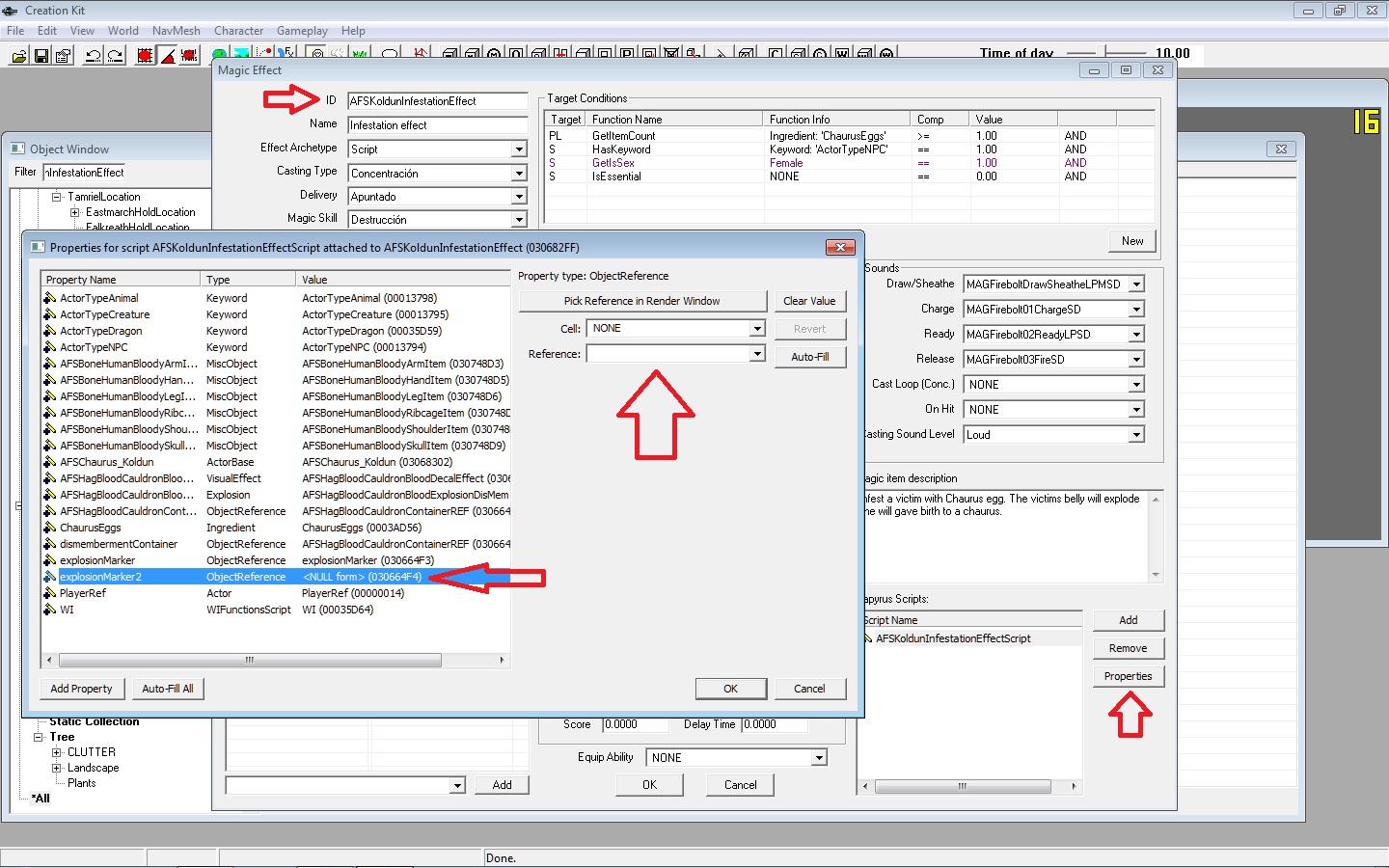
Task: Open the World menu
Action: 123,31
